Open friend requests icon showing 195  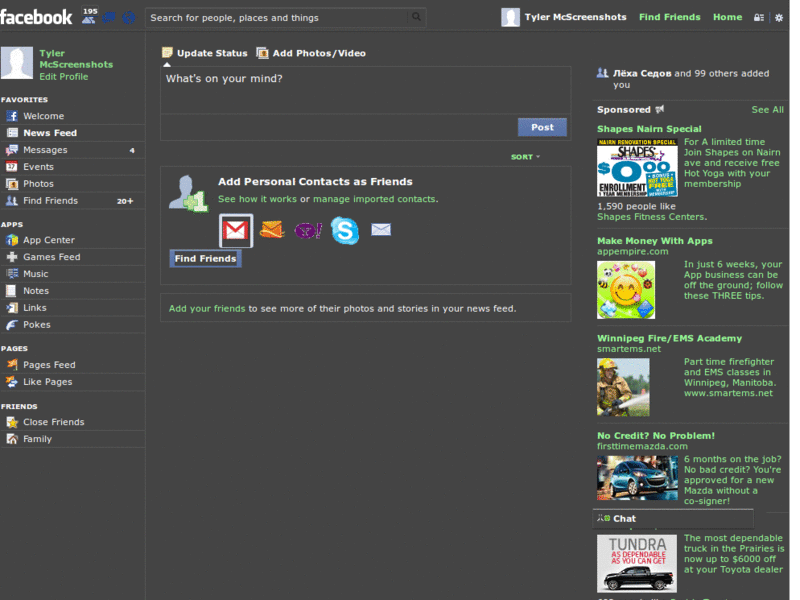[89, 17]
